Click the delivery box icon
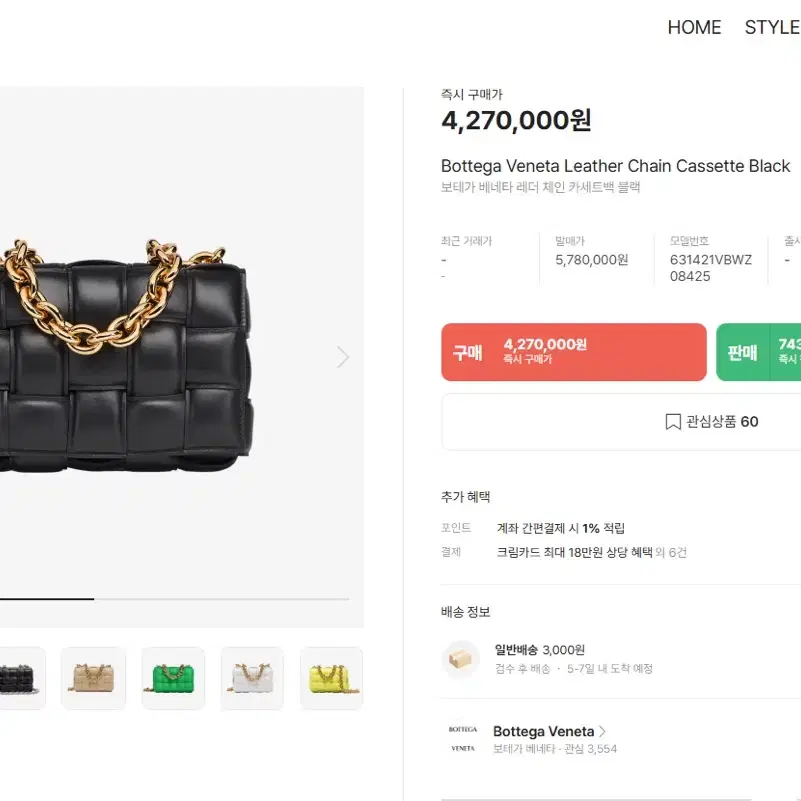 point(460,659)
